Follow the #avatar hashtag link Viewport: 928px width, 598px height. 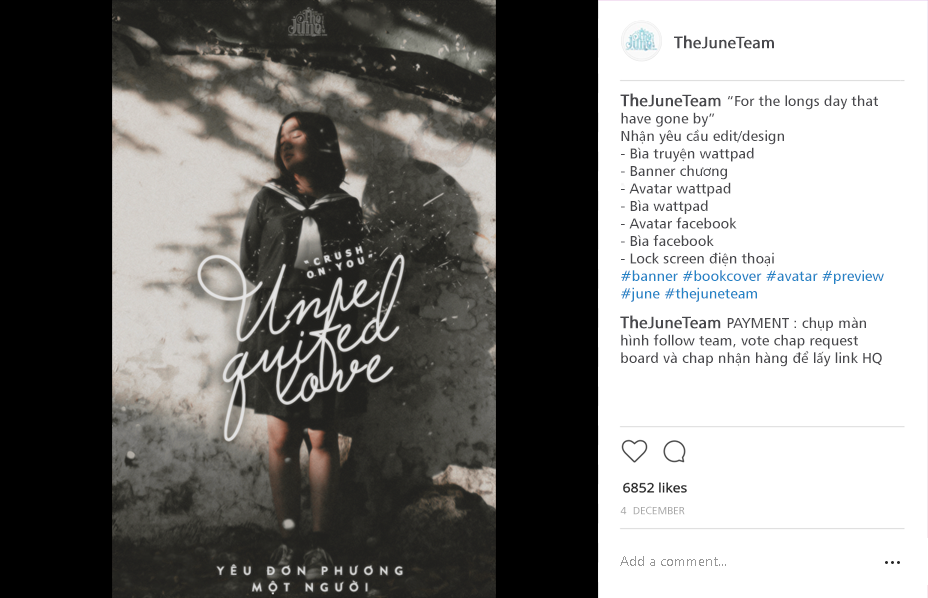[x=792, y=276]
